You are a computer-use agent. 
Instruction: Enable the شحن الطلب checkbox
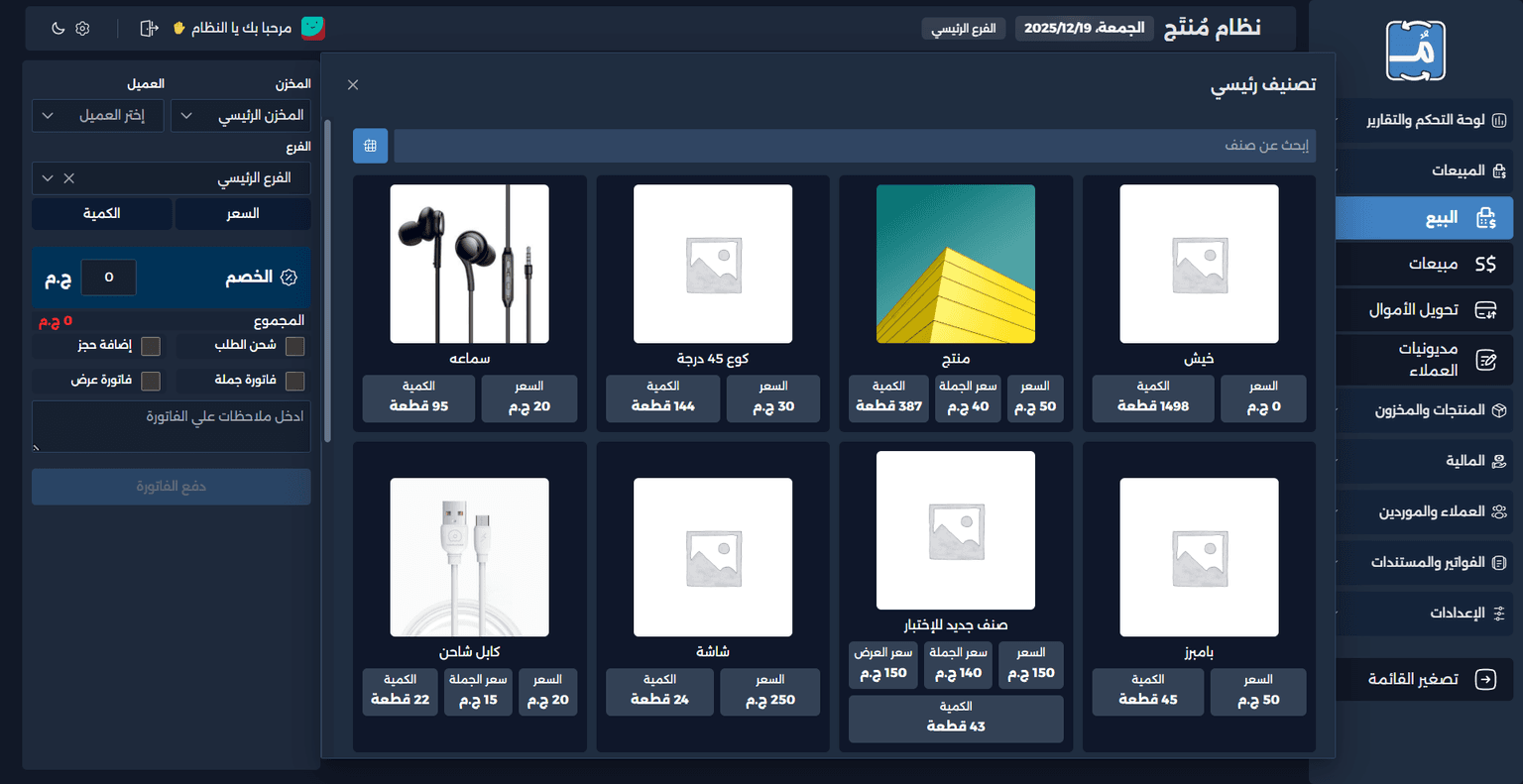294,346
